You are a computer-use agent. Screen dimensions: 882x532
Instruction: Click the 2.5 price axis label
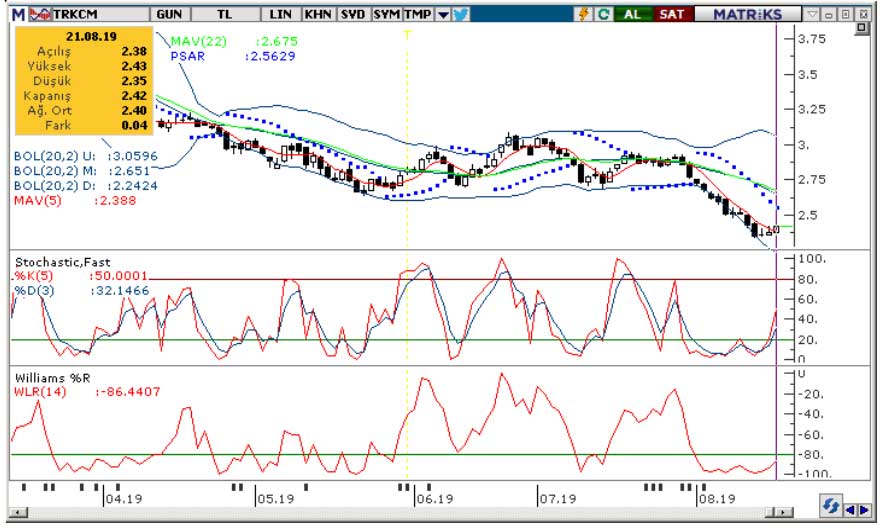click(x=807, y=215)
